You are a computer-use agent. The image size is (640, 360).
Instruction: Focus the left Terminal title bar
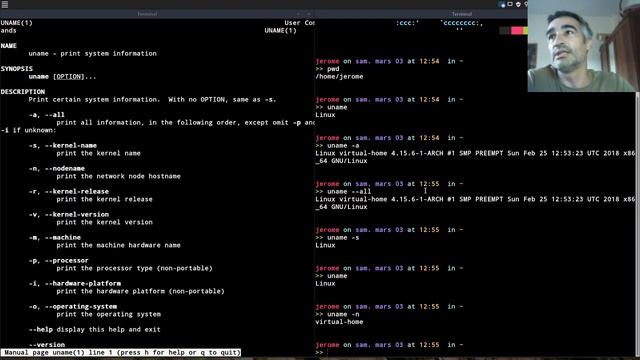157,14
